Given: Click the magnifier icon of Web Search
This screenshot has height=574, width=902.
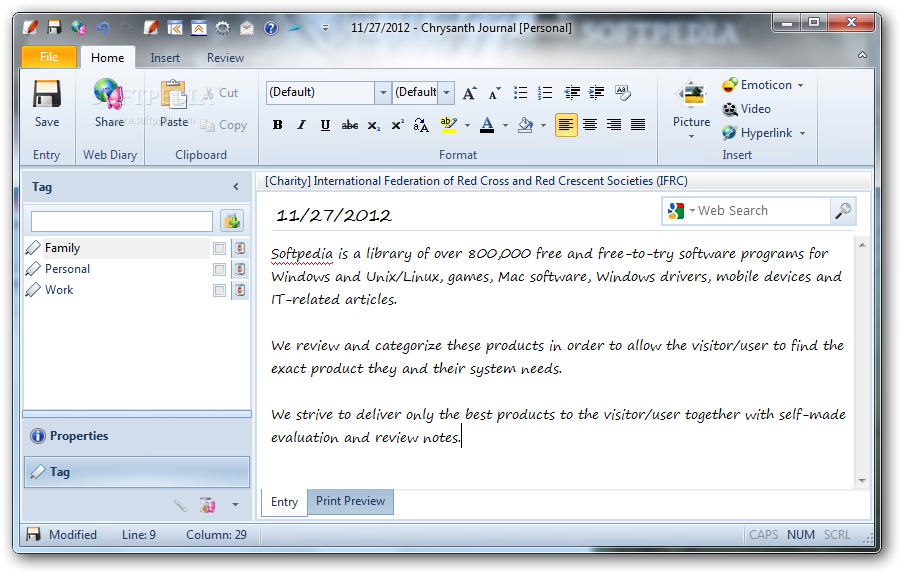Looking at the screenshot, I should (x=843, y=211).
